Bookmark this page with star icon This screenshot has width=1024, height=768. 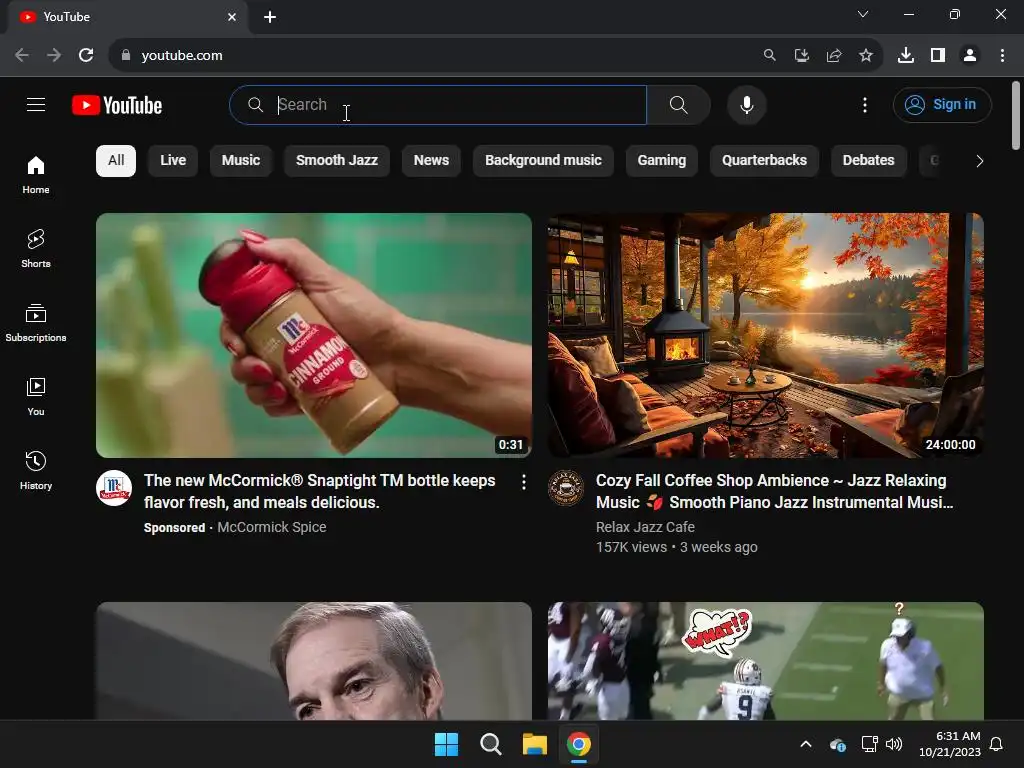866,56
